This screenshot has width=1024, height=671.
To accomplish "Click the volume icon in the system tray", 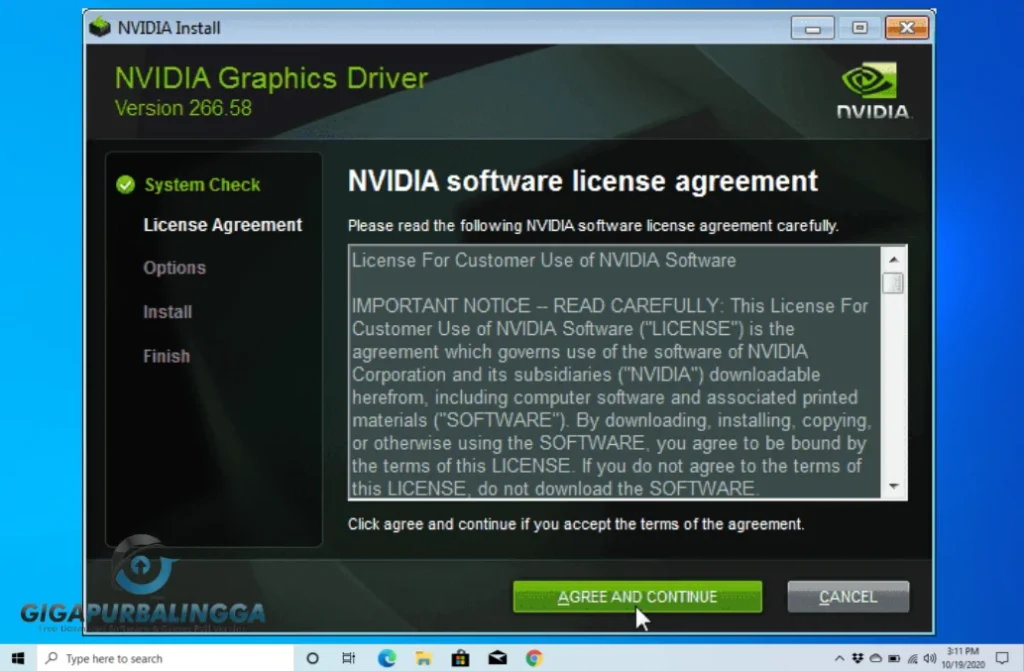I will [x=928, y=657].
